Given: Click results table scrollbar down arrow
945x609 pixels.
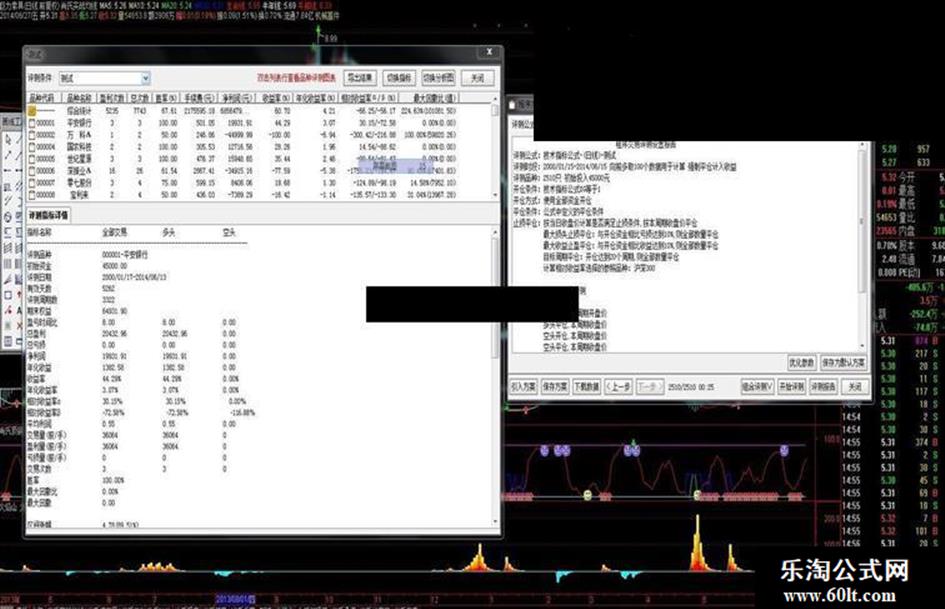Looking at the screenshot, I should (496, 195).
